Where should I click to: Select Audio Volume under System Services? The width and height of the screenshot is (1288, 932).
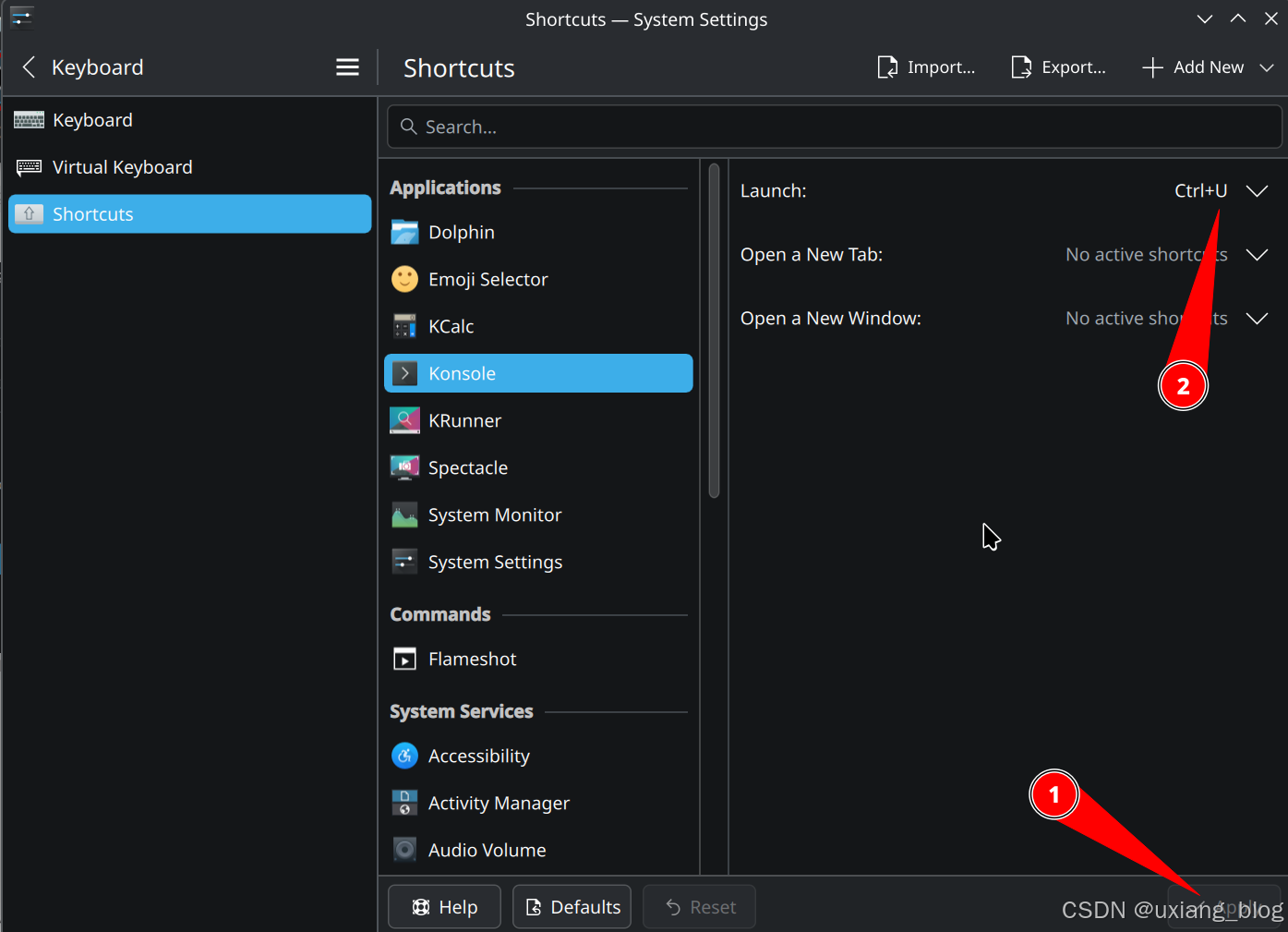click(x=538, y=850)
